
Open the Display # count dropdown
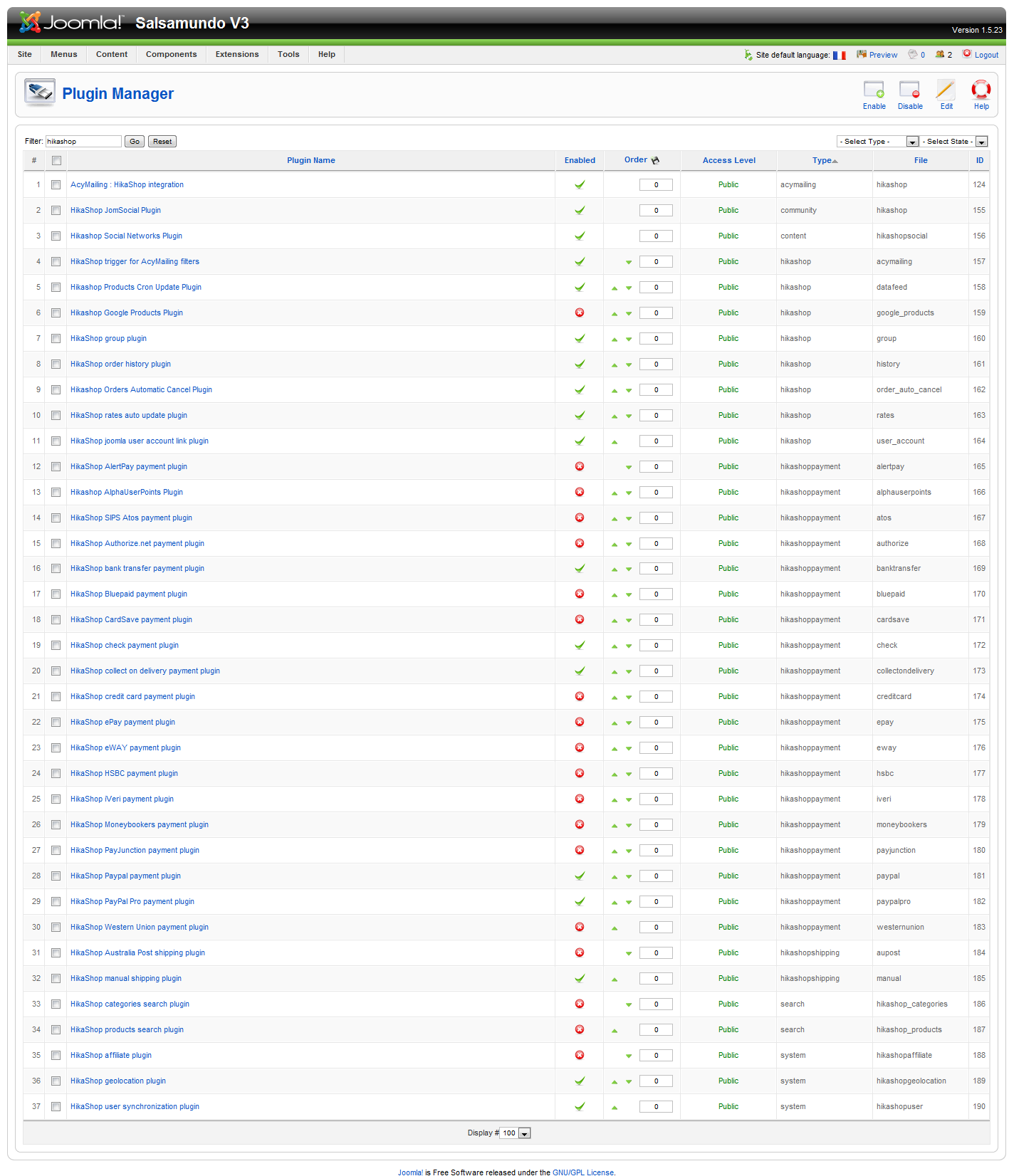point(515,1133)
